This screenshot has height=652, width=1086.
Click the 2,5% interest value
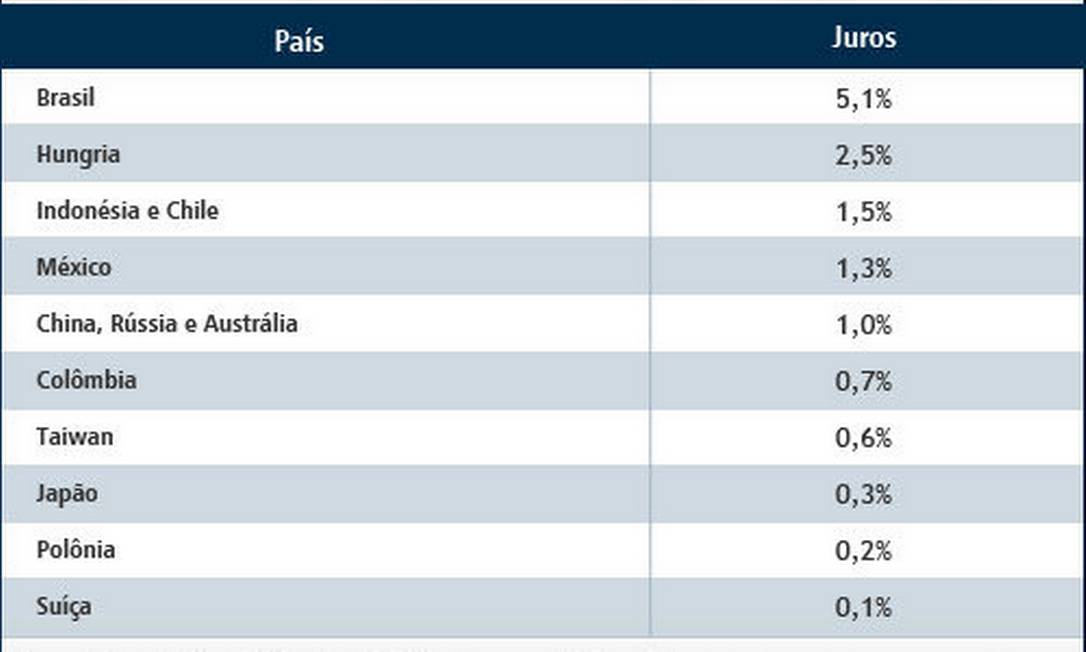point(864,156)
